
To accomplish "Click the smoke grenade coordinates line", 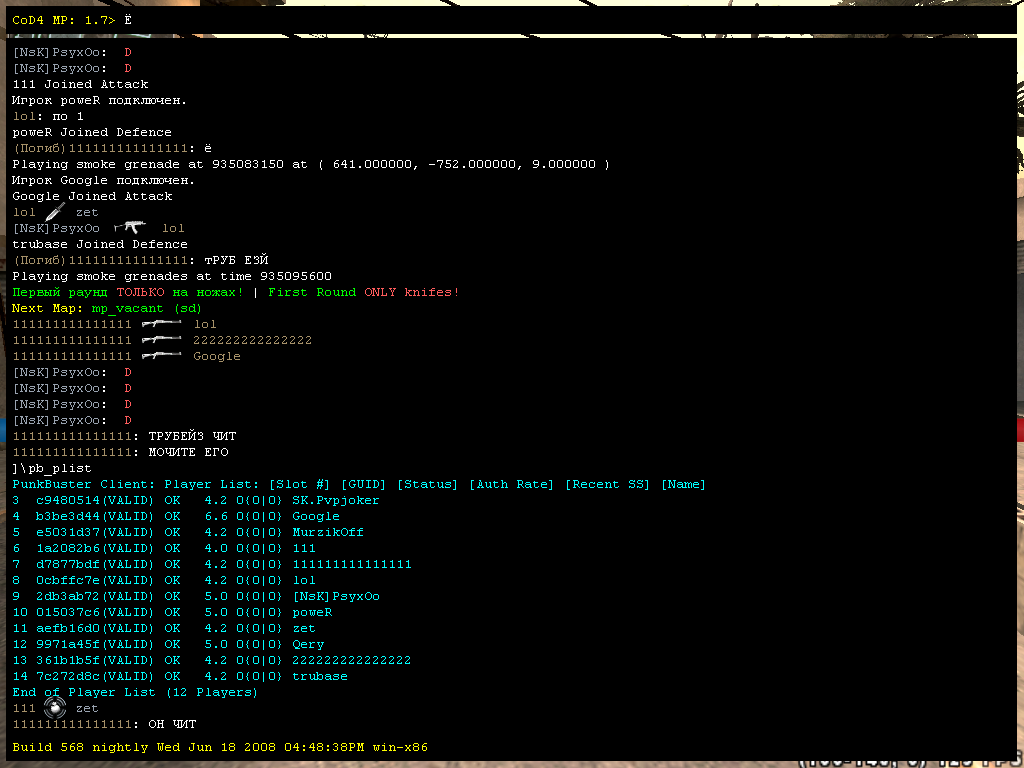I will coord(311,164).
